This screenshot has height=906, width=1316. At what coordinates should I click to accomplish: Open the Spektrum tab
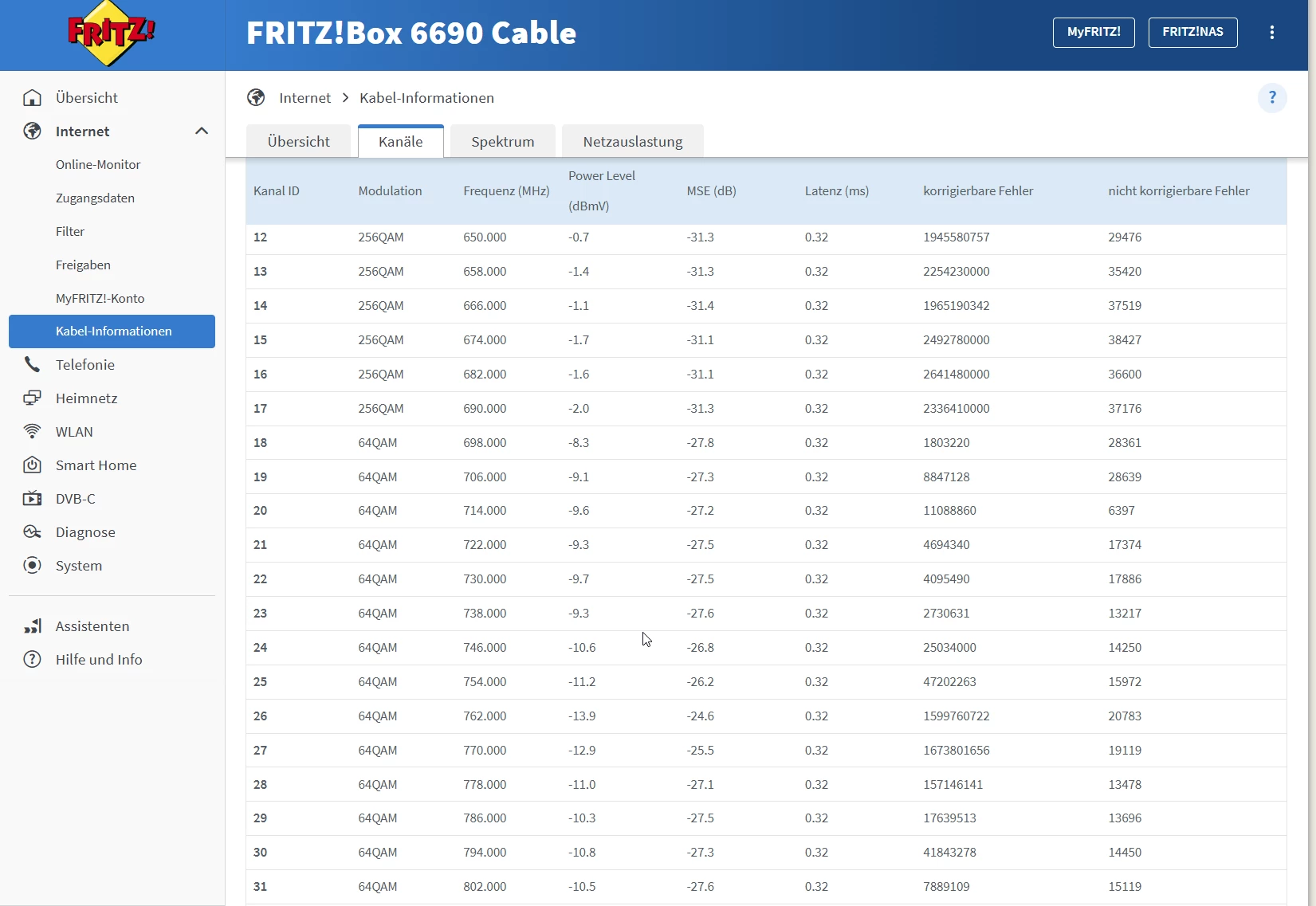503,142
